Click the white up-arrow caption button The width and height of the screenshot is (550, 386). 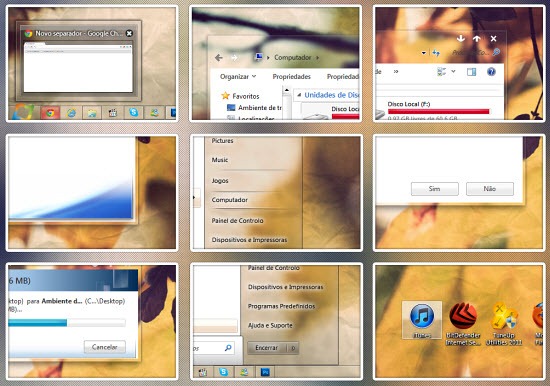[477, 38]
